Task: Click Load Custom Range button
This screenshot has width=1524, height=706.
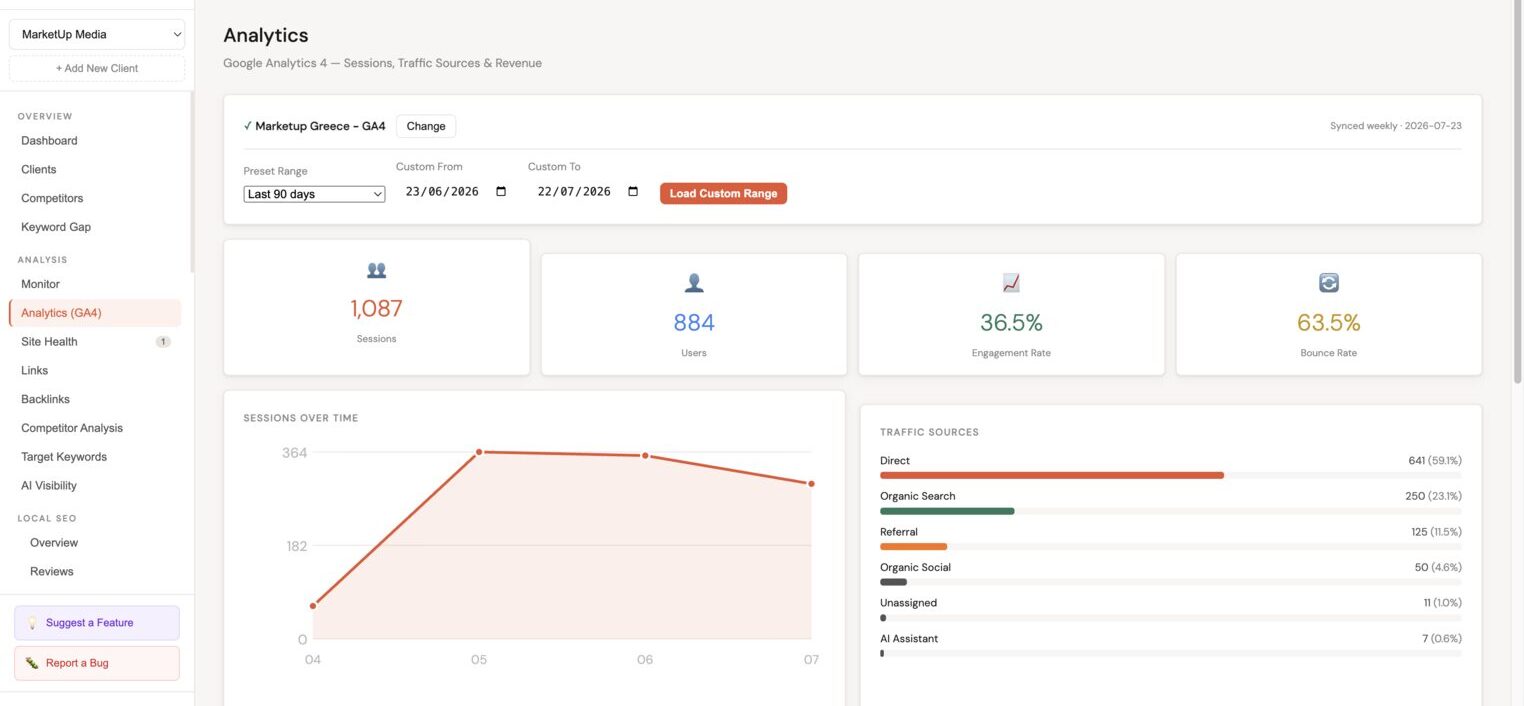Action: coord(723,193)
